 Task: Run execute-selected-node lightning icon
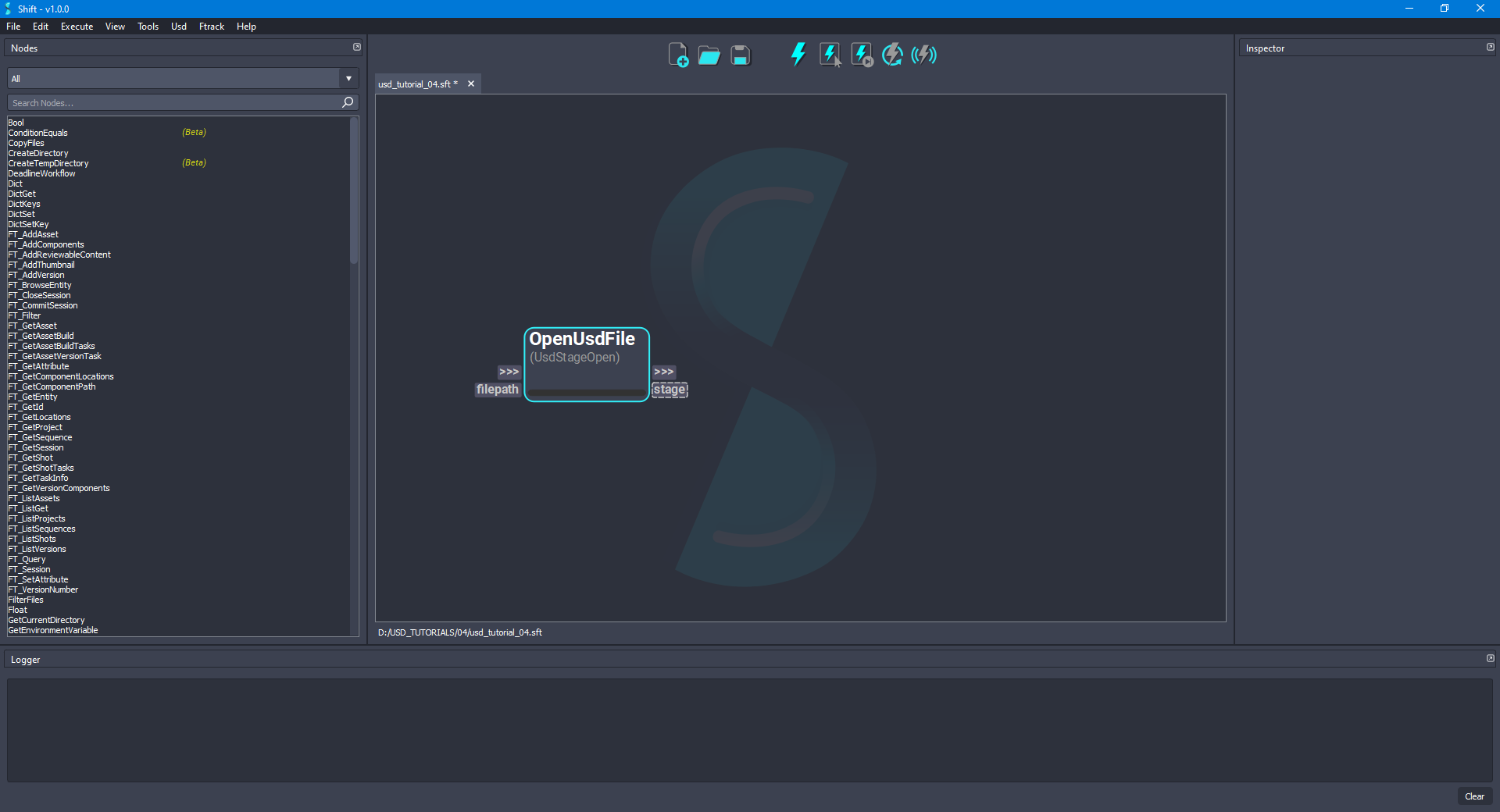[x=829, y=55]
